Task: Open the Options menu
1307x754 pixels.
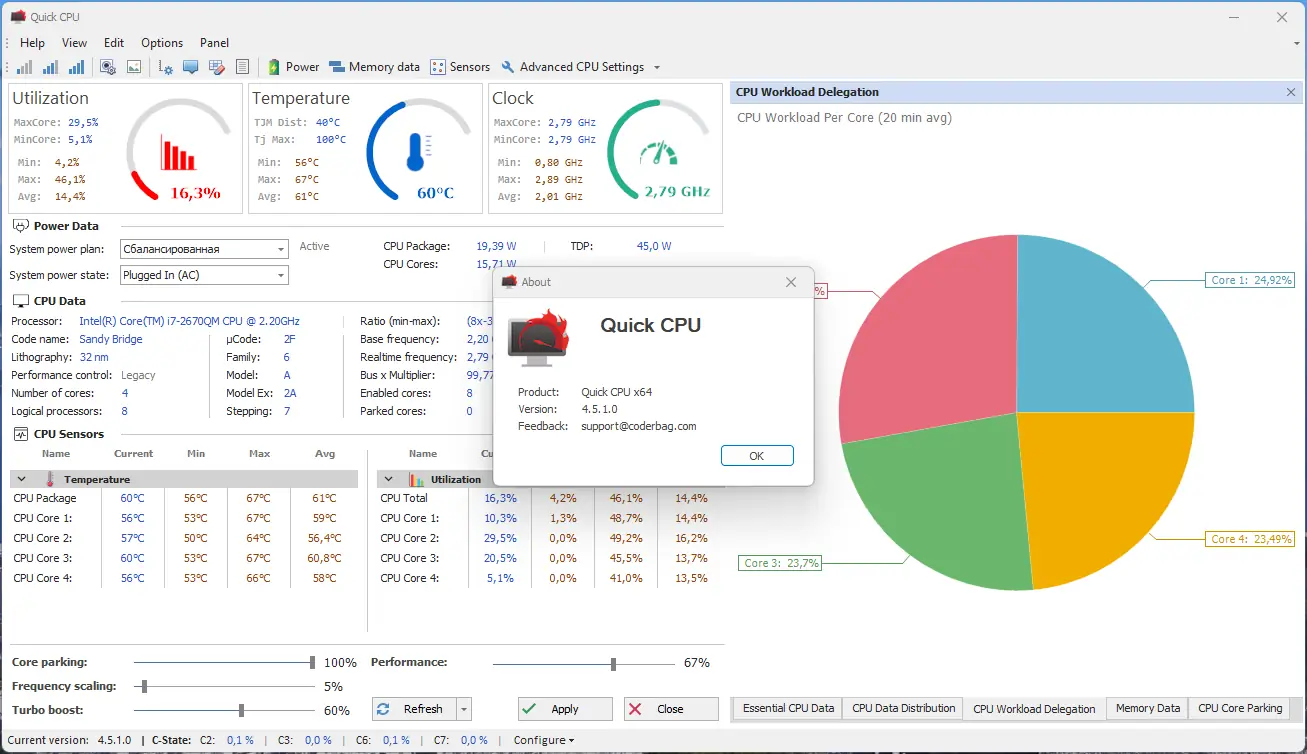Action: [x=162, y=43]
